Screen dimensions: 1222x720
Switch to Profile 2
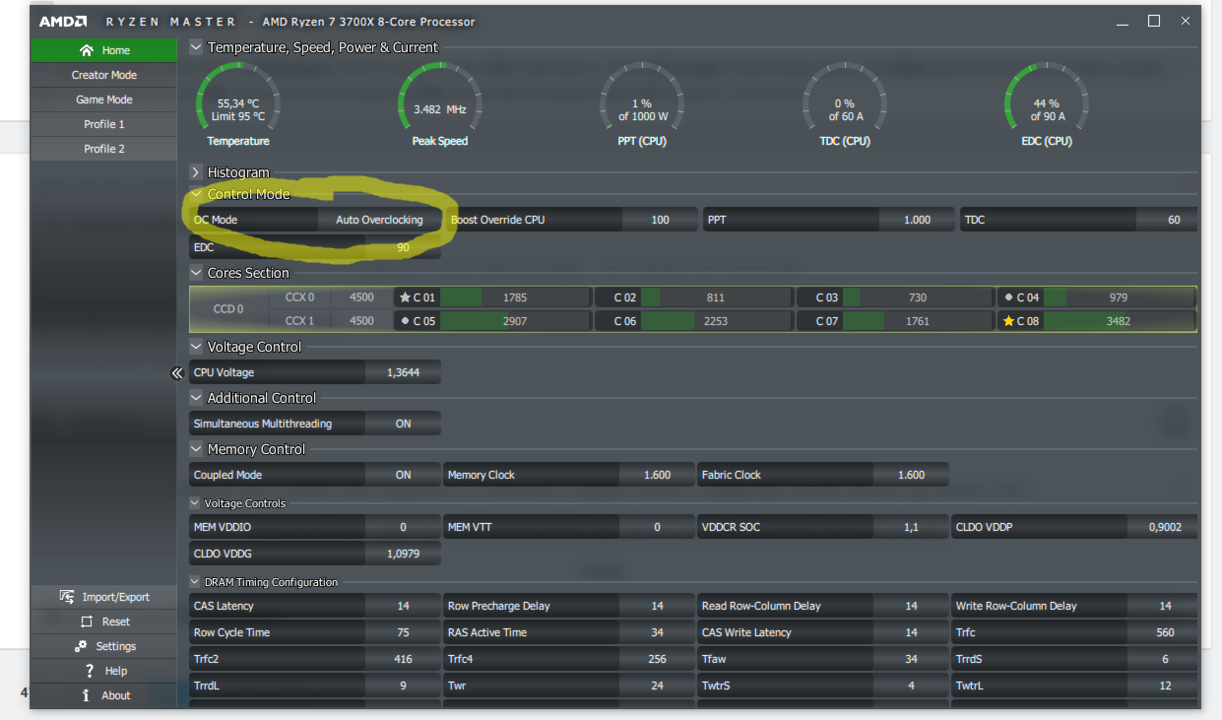pyautogui.click(x=104, y=149)
